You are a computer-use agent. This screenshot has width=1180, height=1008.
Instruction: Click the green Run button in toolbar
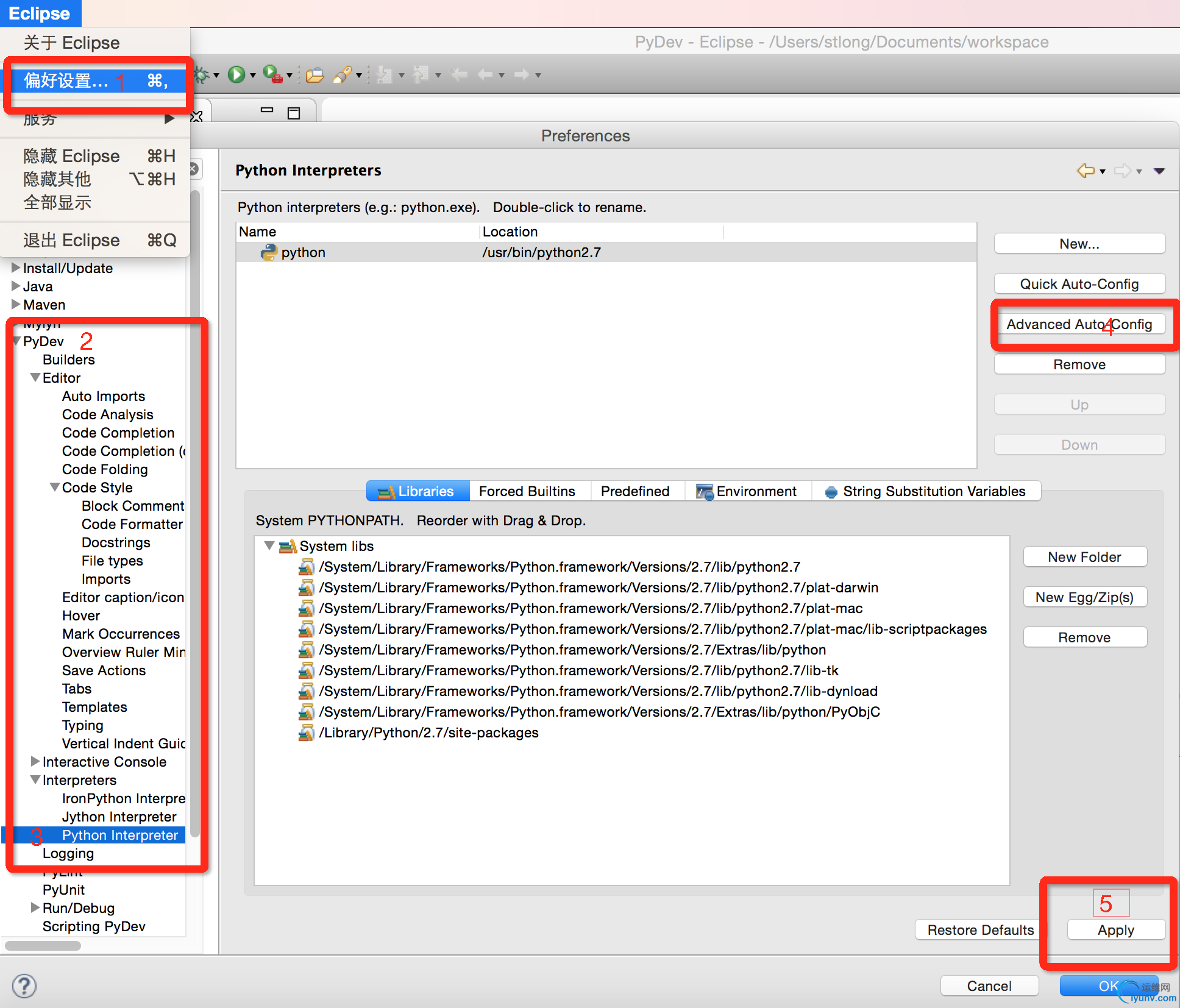(x=236, y=74)
